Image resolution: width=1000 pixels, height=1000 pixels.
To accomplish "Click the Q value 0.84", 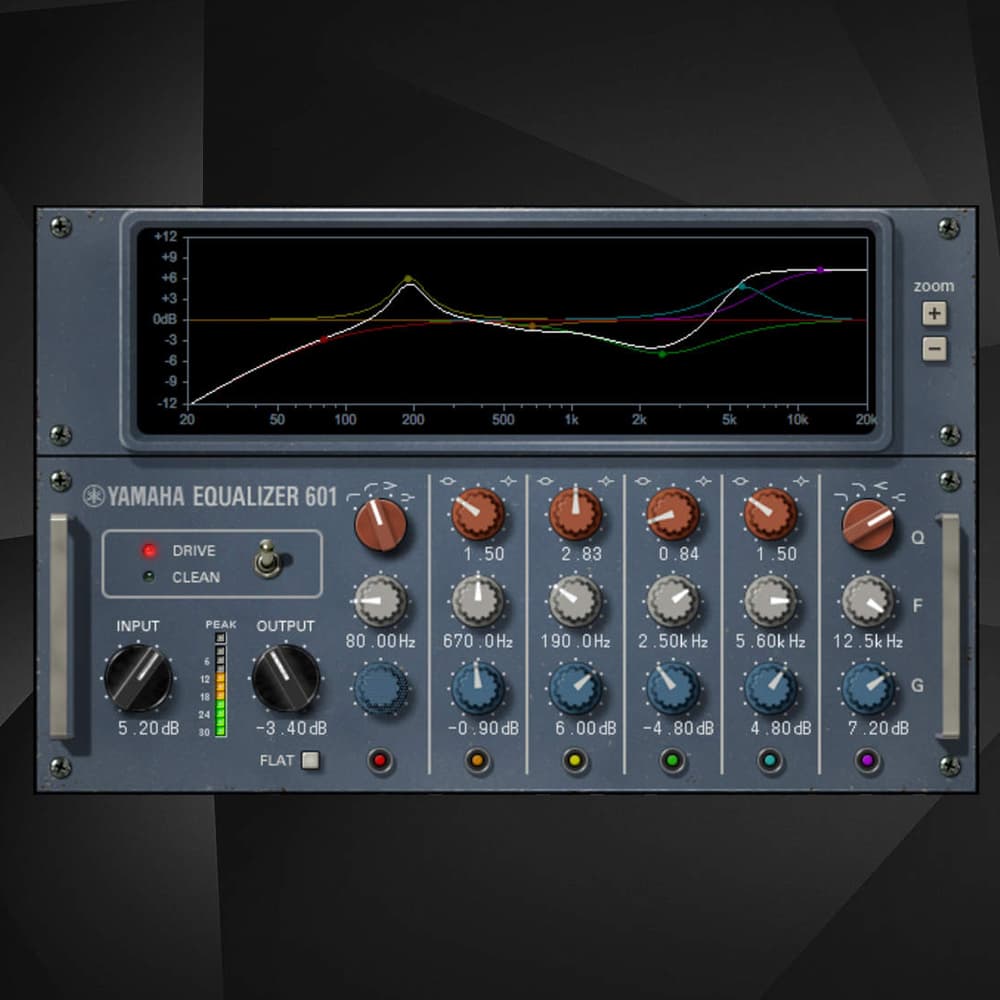I will coord(679,554).
